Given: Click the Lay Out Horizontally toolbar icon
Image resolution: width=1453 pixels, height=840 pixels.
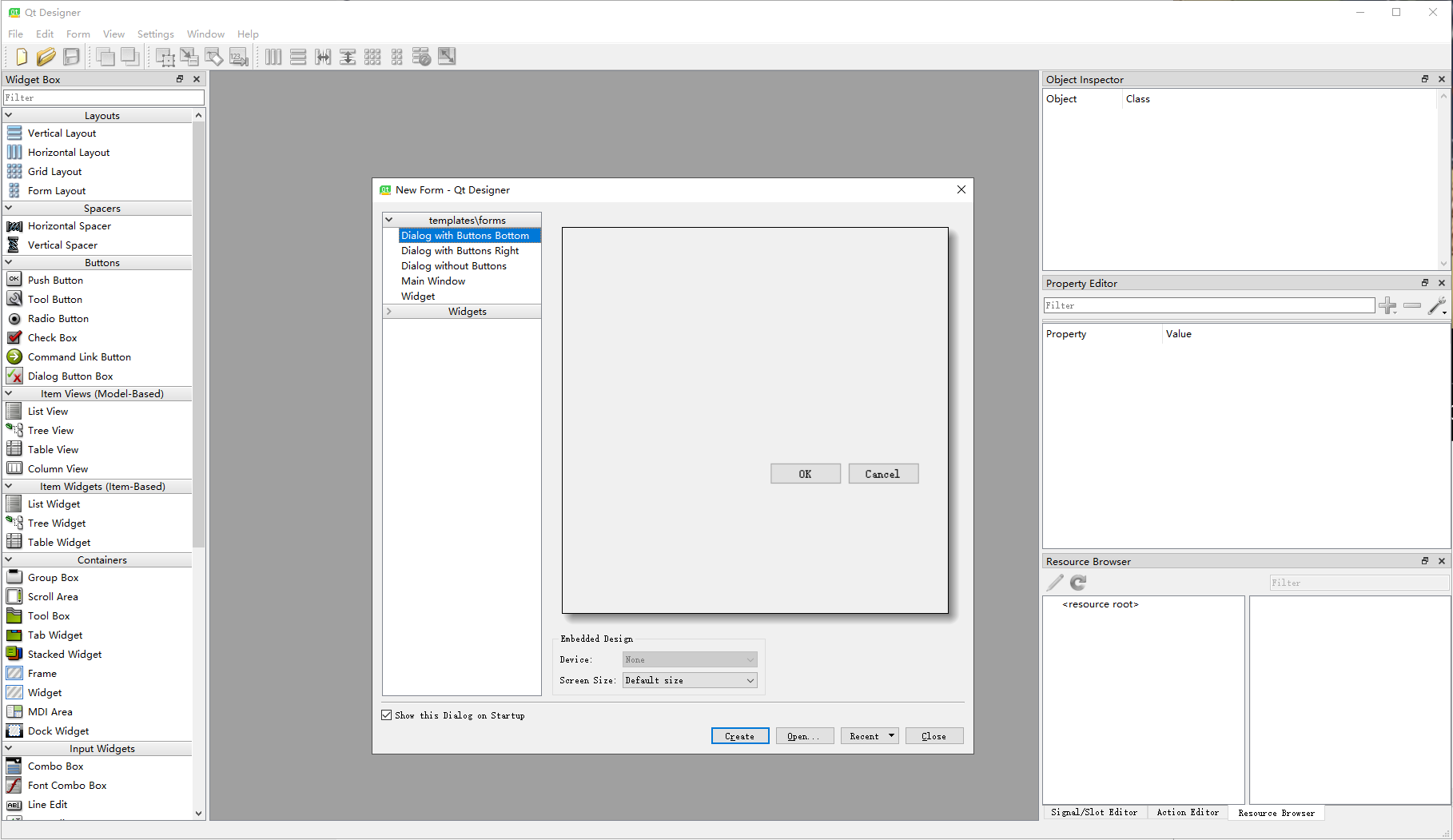Looking at the screenshot, I should (x=273, y=57).
